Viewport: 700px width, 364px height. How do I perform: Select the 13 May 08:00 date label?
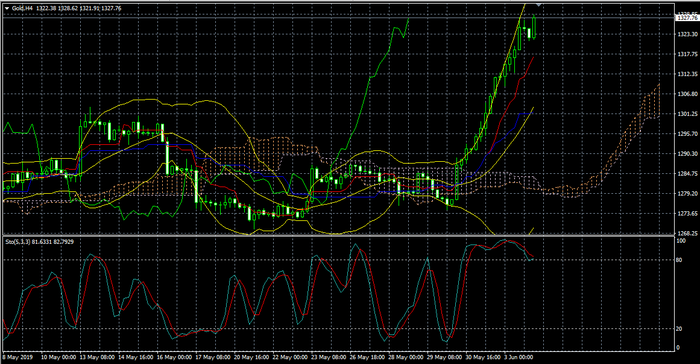(98, 357)
